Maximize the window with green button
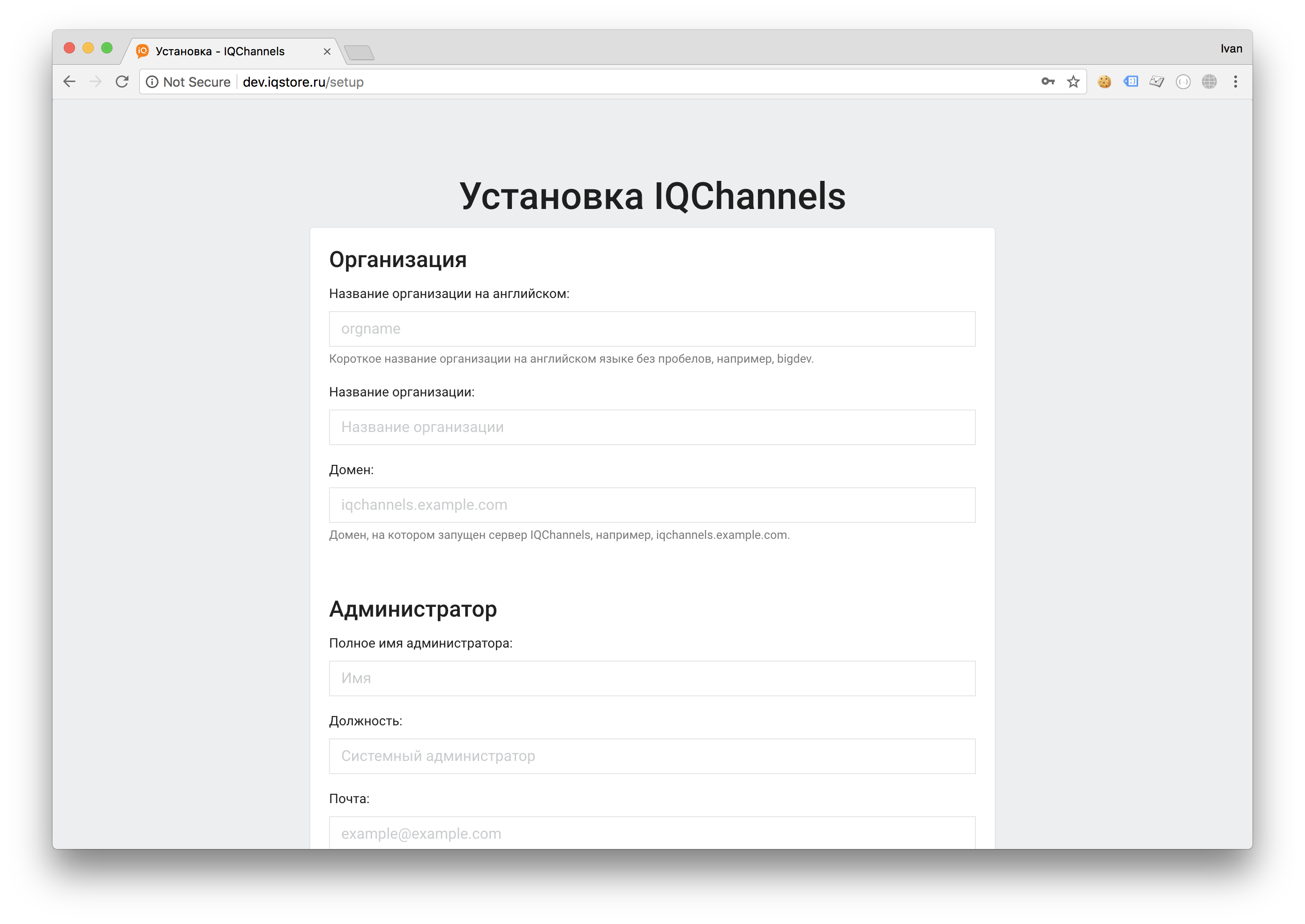Image resolution: width=1305 pixels, height=924 pixels. 107,48
